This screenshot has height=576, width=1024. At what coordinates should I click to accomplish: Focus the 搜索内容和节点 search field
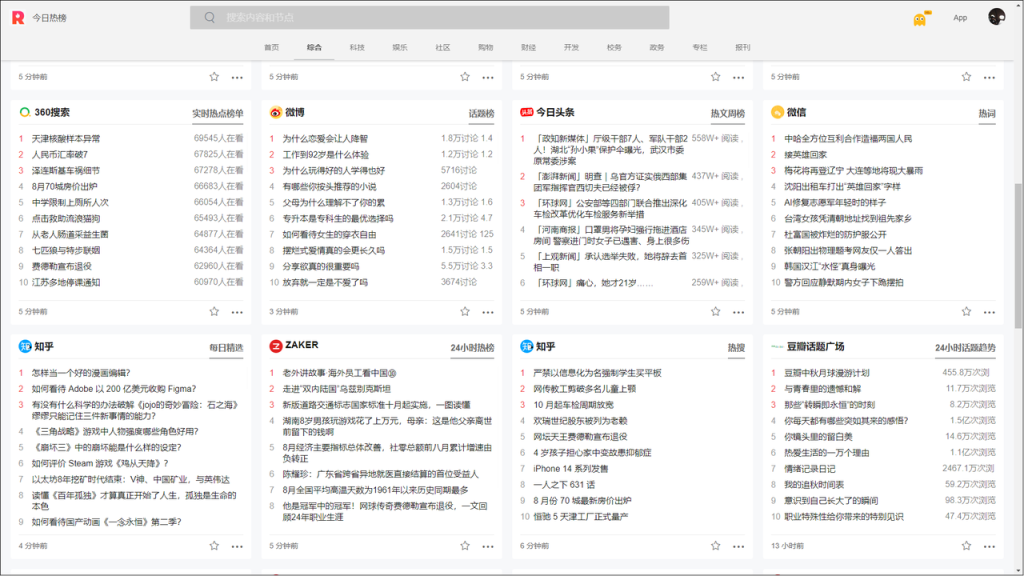click(430, 18)
